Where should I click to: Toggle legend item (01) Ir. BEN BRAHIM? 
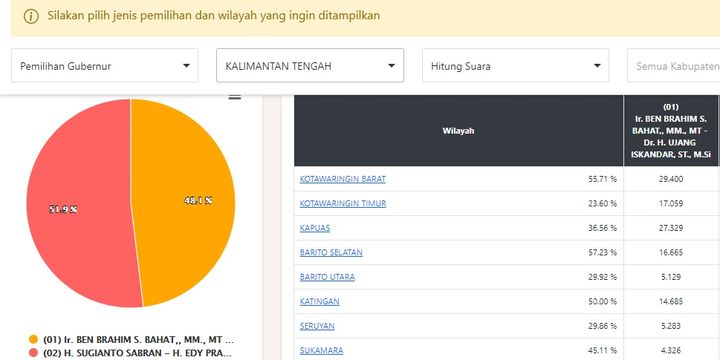(x=132, y=340)
